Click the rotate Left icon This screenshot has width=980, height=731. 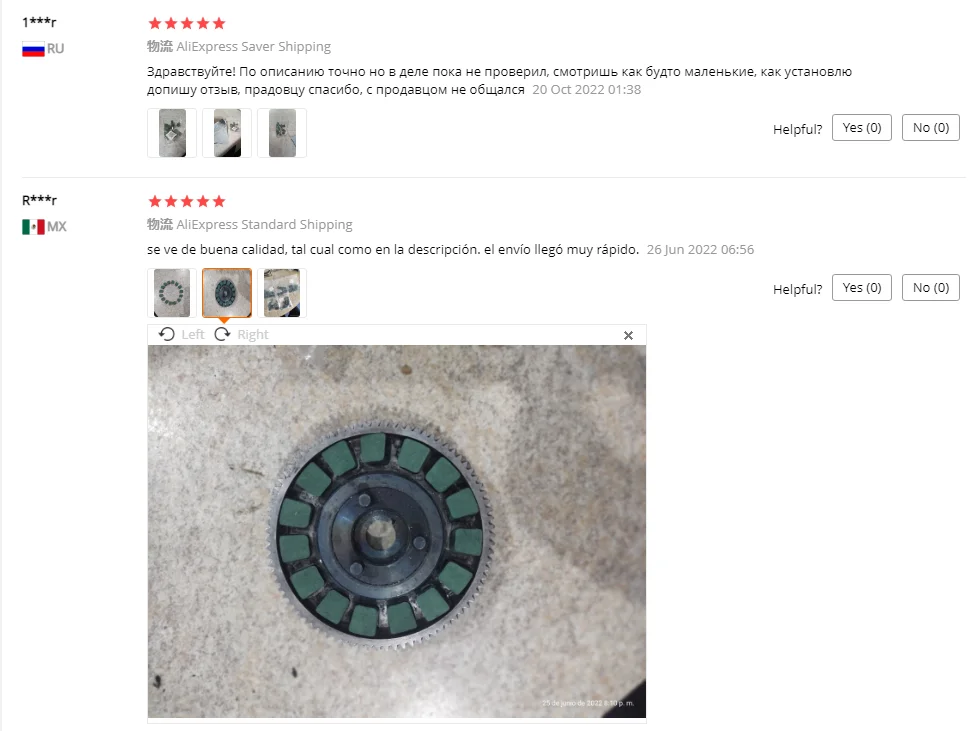tap(167, 334)
